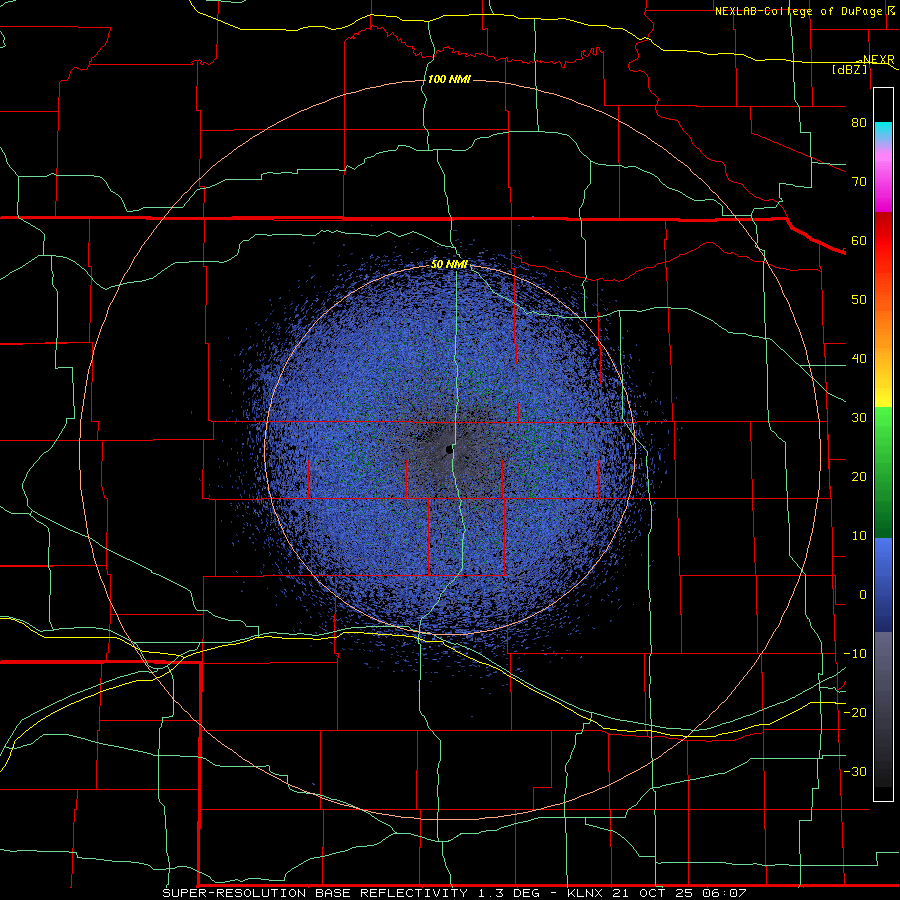
Task: Click the -10 value on the dBZ scale
Action: [855, 654]
